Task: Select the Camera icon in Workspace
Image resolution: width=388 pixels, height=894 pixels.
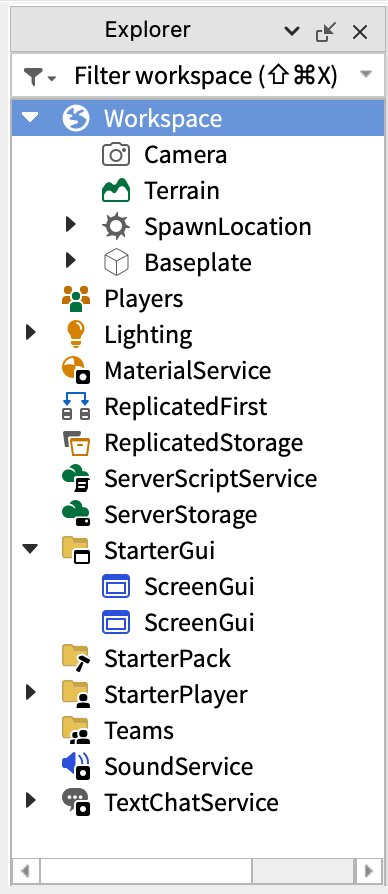Action: coord(116,155)
